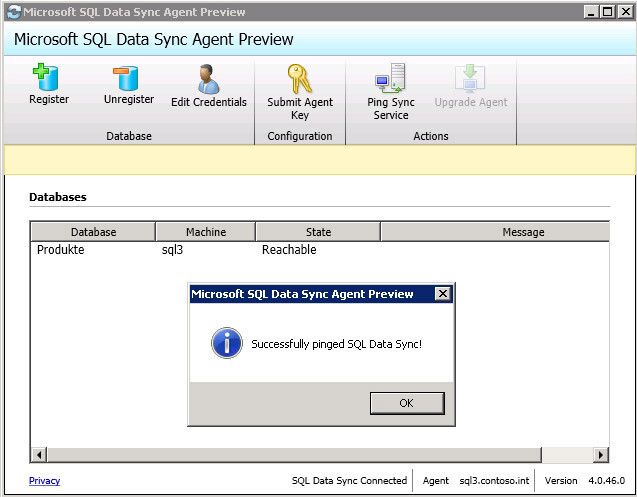The image size is (637, 497).
Task: Click the Register database icon
Action: pos(46,77)
